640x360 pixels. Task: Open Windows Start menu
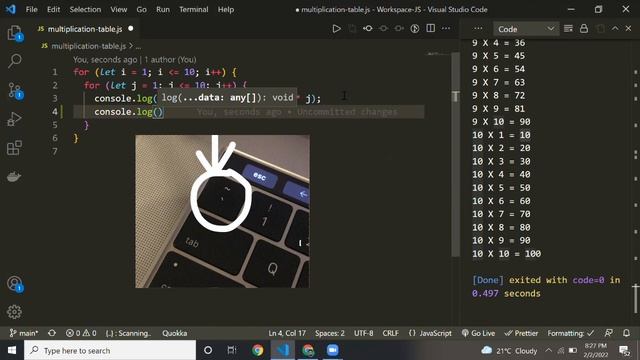coord(12,350)
